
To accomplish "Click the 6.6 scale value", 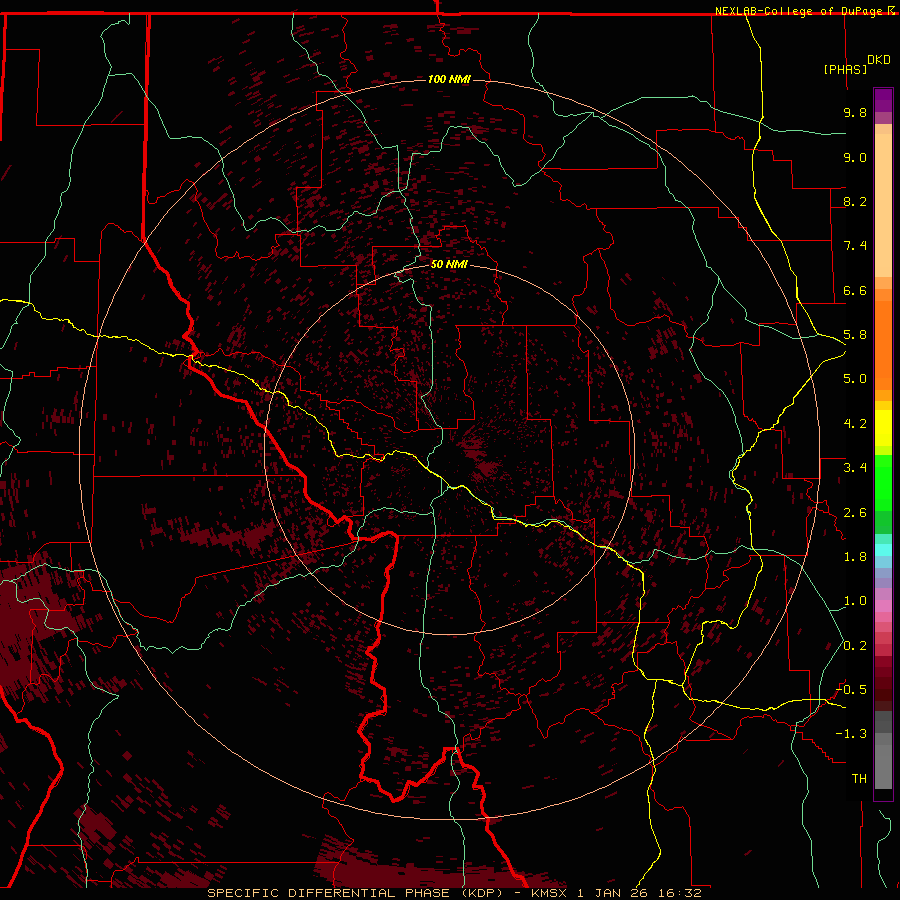I will click(855, 290).
